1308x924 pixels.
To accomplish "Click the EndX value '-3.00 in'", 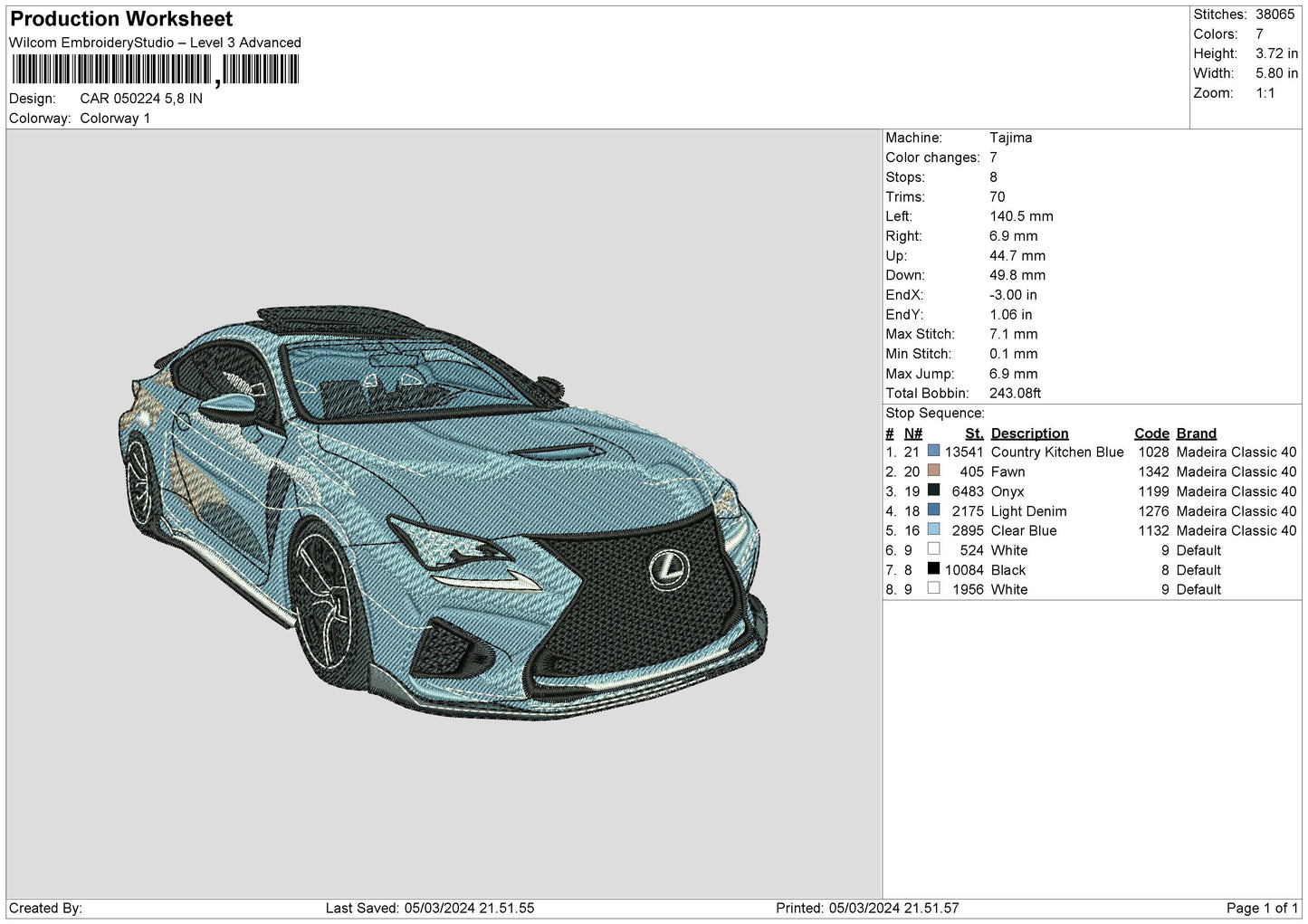I will 1013,295.
